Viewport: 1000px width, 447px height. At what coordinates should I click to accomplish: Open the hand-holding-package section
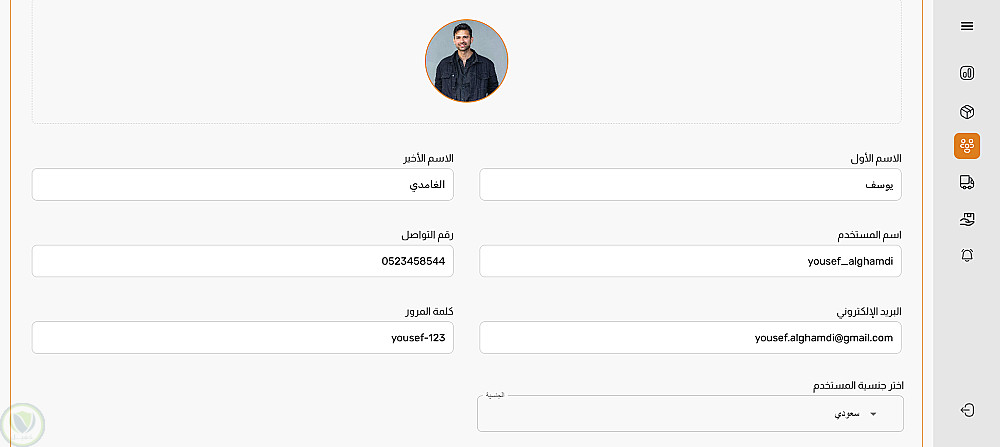(967, 218)
